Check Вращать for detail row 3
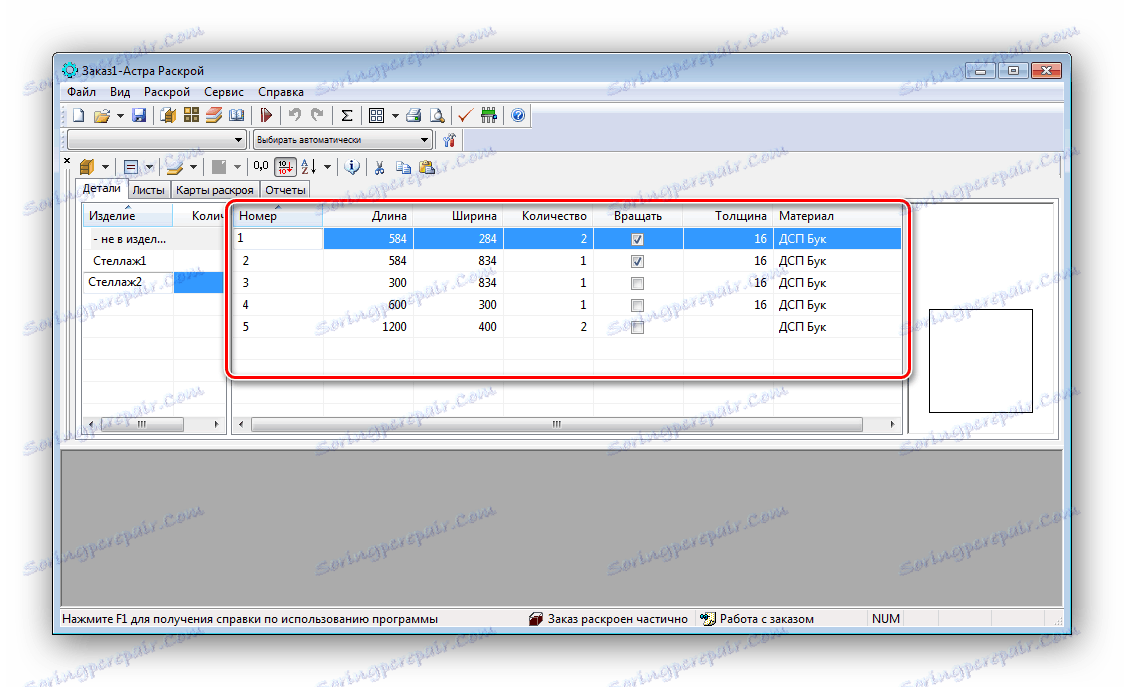 [x=637, y=283]
